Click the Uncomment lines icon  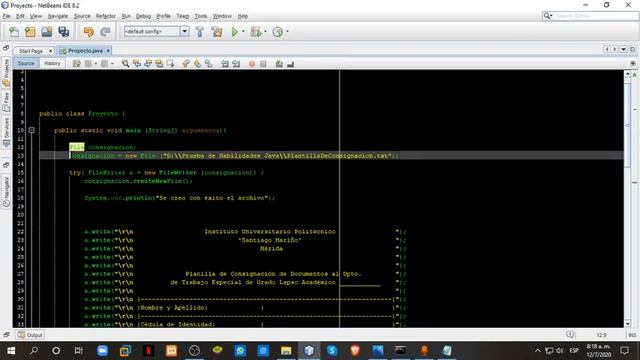coord(291,64)
